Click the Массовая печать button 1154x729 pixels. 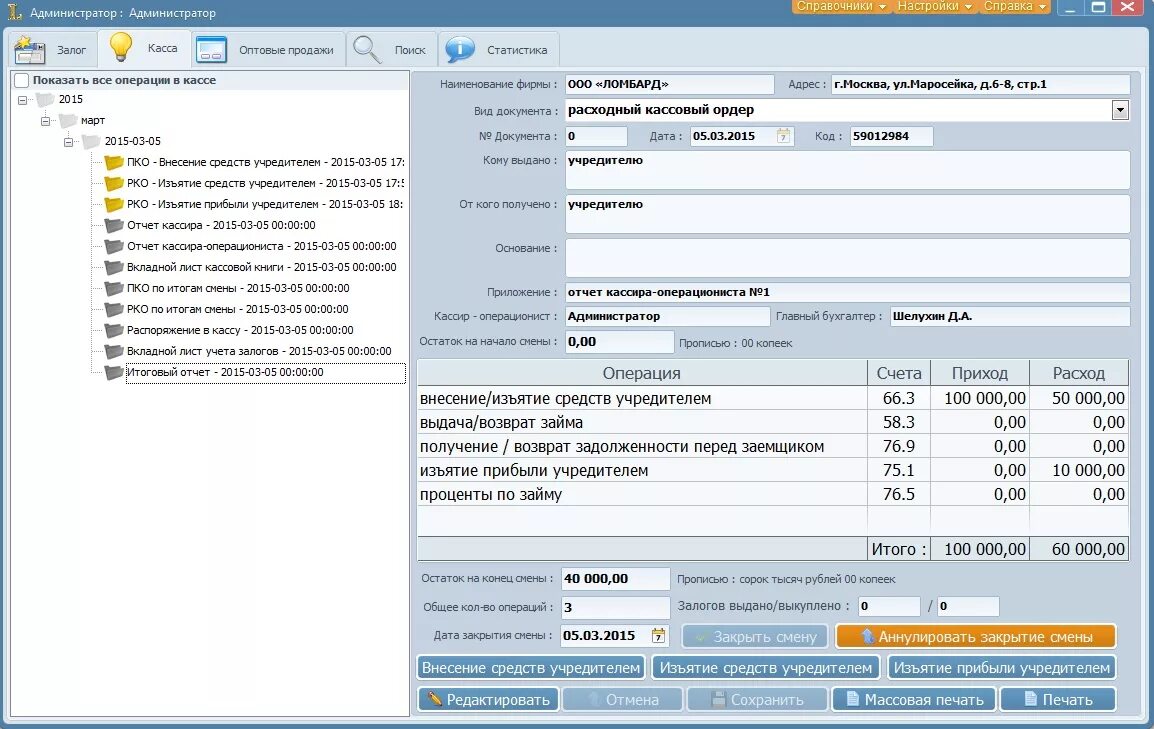tap(913, 700)
